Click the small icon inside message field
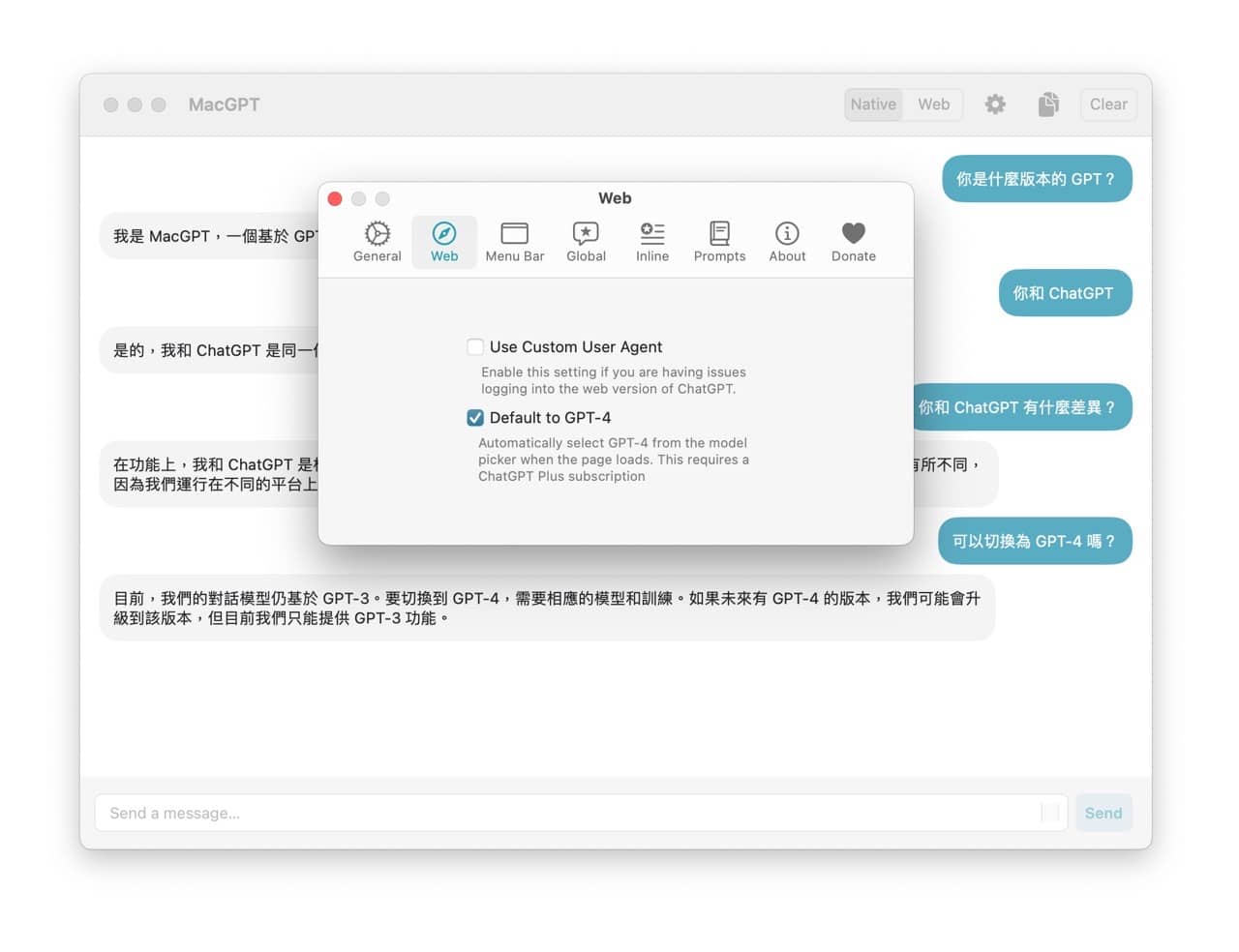 [x=1049, y=813]
